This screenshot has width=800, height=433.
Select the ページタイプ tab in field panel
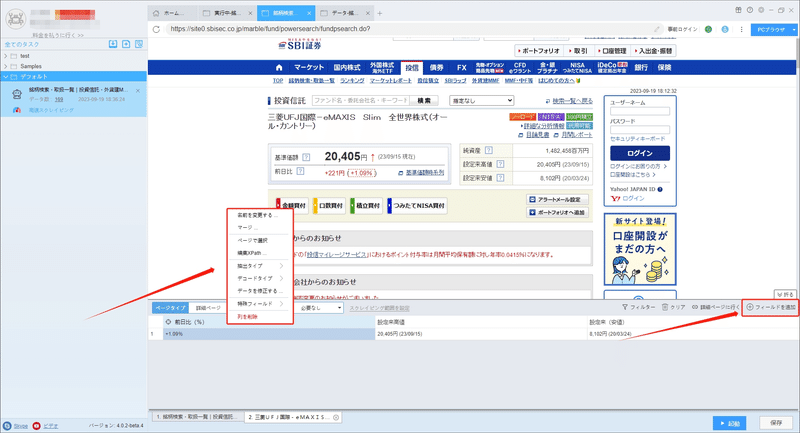tap(170, 308)
